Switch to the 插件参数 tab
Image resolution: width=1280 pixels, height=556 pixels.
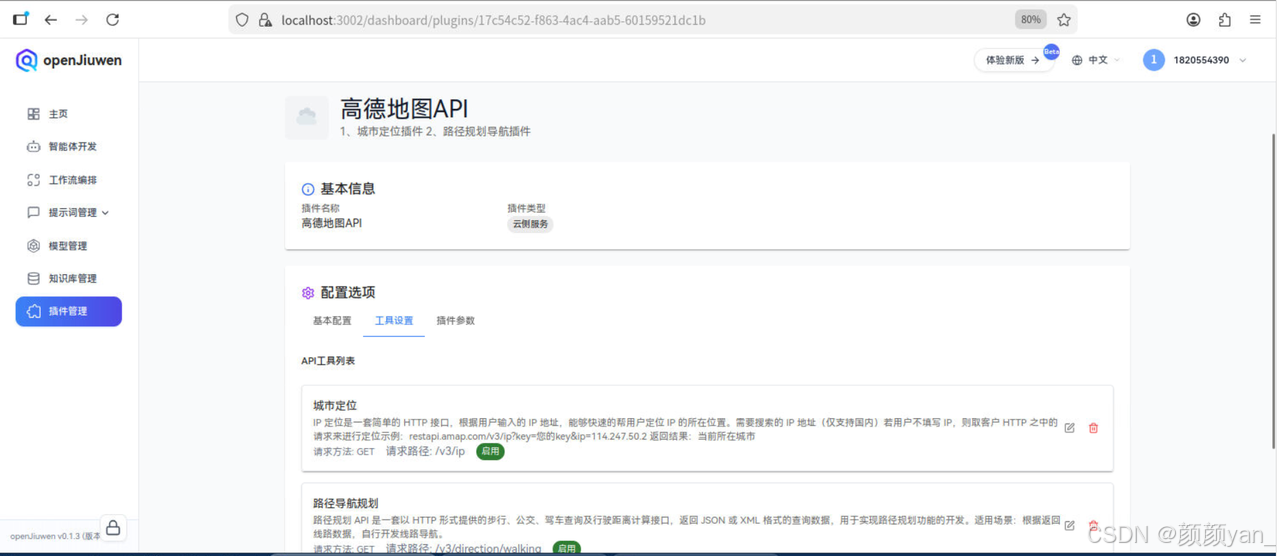tap(456, 321)
